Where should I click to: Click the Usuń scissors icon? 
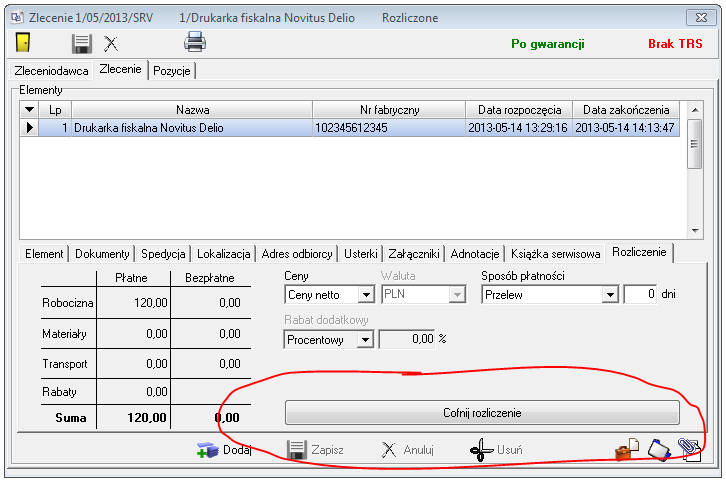point(482,450)
